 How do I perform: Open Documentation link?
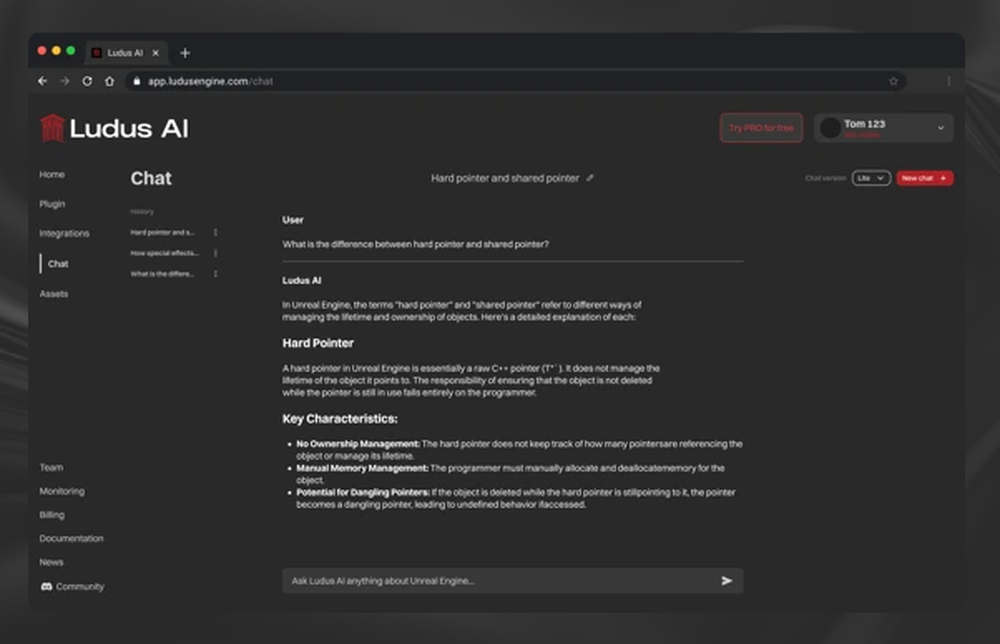click(x=71, y=538)
